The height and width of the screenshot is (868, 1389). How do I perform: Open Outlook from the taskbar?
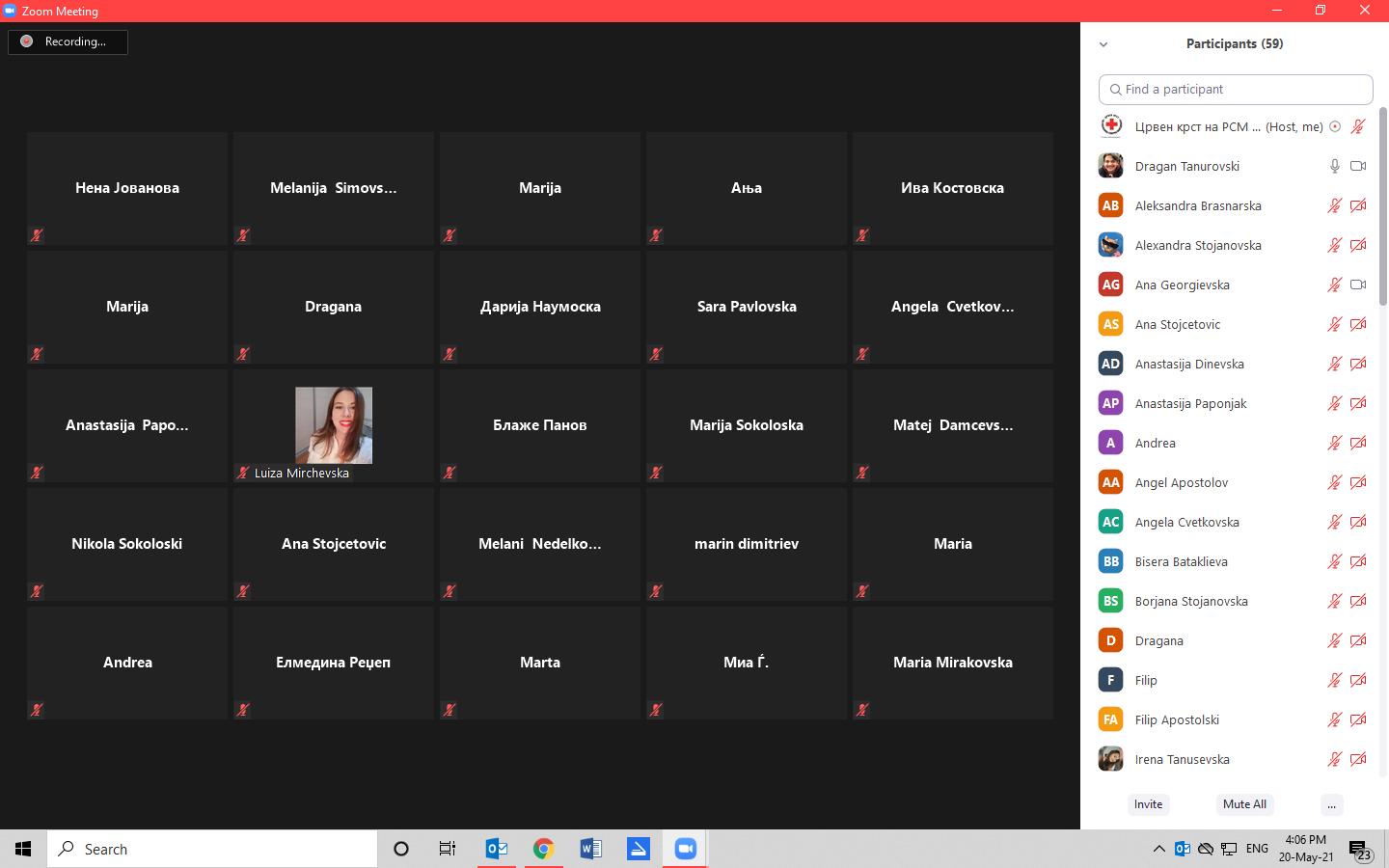[x=497, y=849]
